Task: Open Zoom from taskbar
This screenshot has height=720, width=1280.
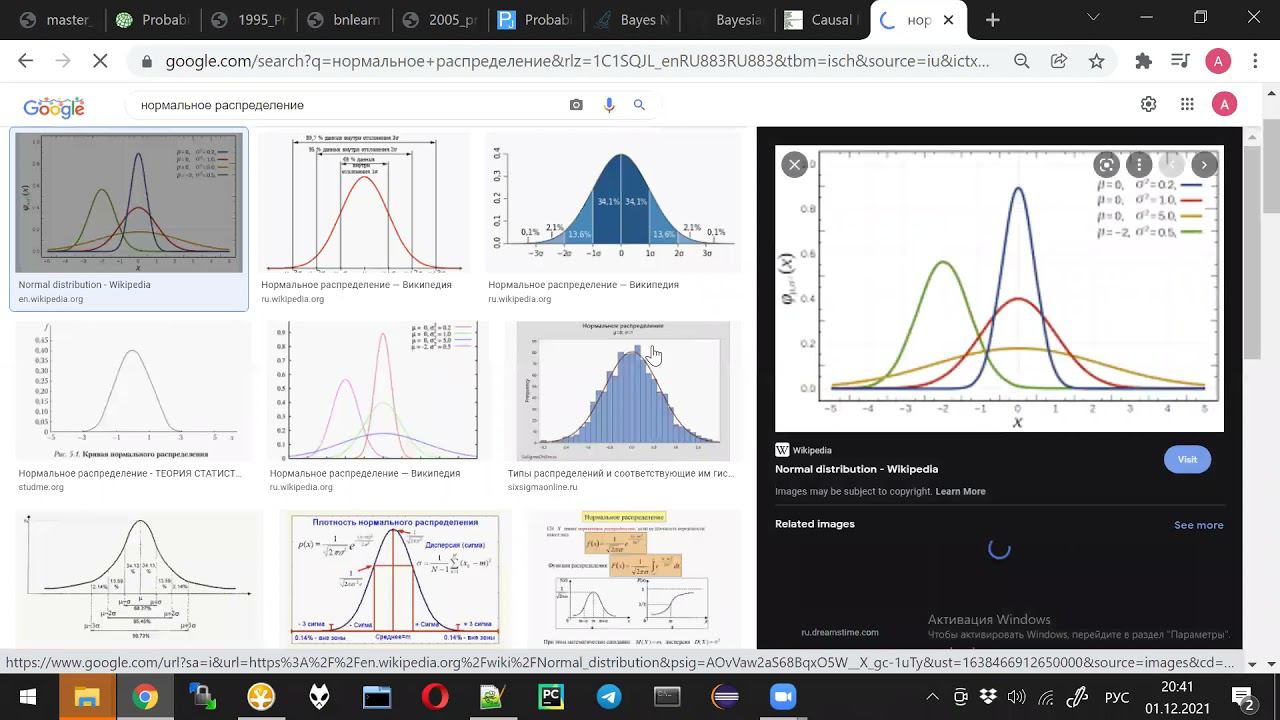Action: click(x=783, y=697)
